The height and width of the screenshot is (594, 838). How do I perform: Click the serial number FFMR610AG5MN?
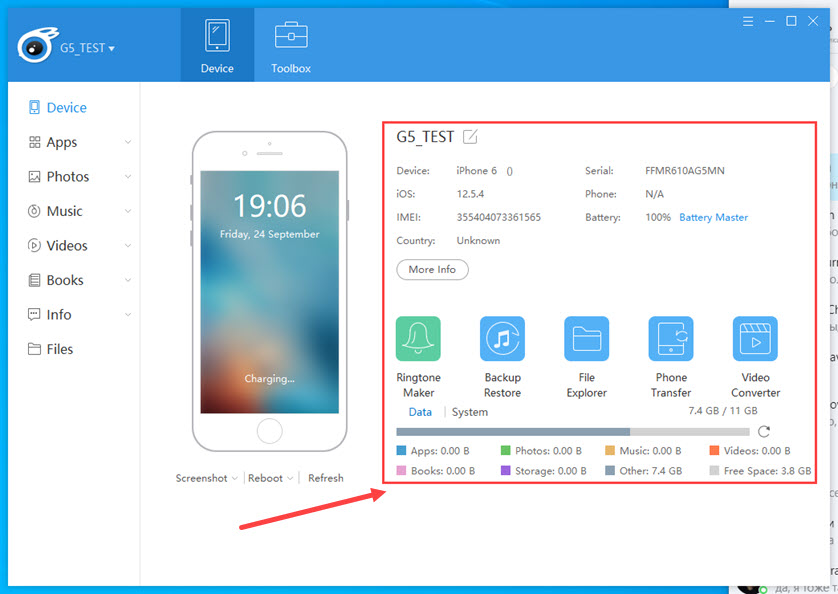(685, 171)
